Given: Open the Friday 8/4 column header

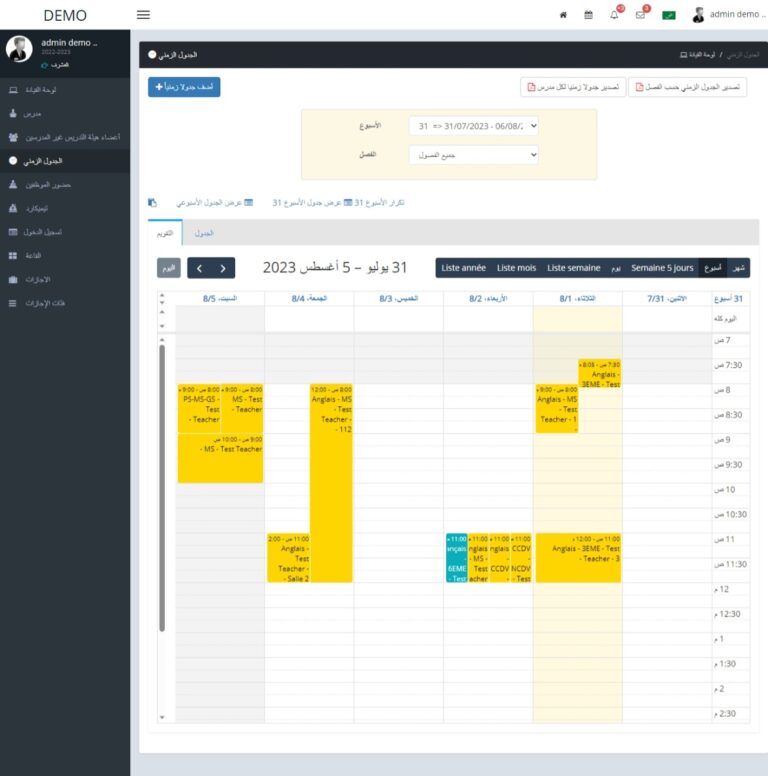Looking at the screenshot, I should [x=309, y=298].
